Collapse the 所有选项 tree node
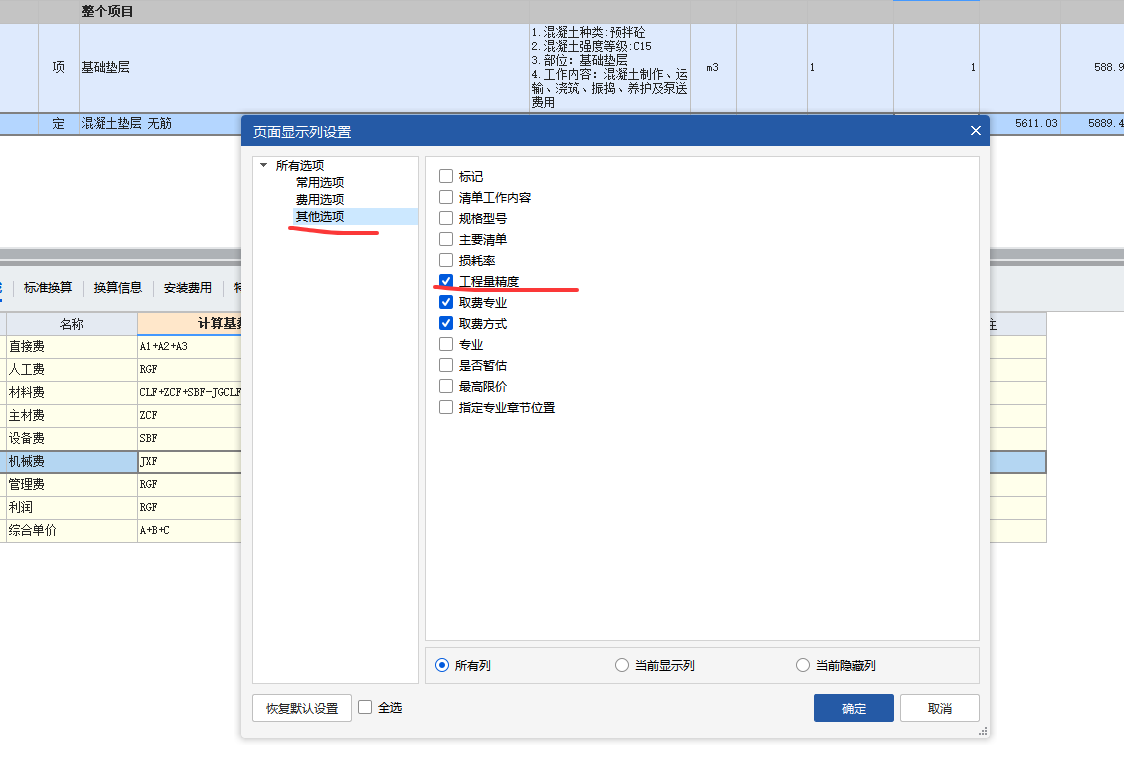Screen dimensions: 1124x779 click(x=263, y=166)
